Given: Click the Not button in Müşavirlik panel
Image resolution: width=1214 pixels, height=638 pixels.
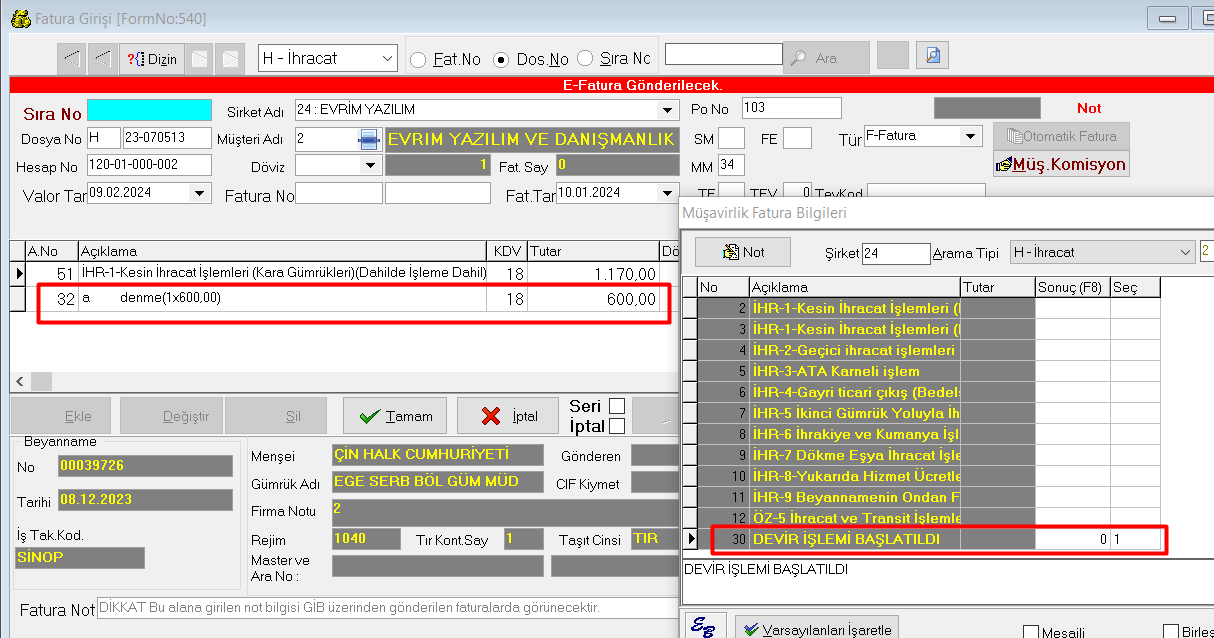Looking at the screenshot, I should pos(743,252).
